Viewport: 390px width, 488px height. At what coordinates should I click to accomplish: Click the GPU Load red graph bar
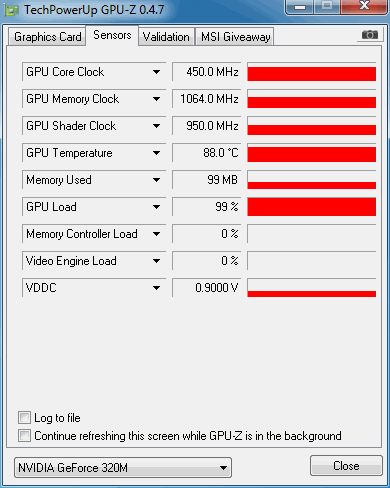coord(312,207)
